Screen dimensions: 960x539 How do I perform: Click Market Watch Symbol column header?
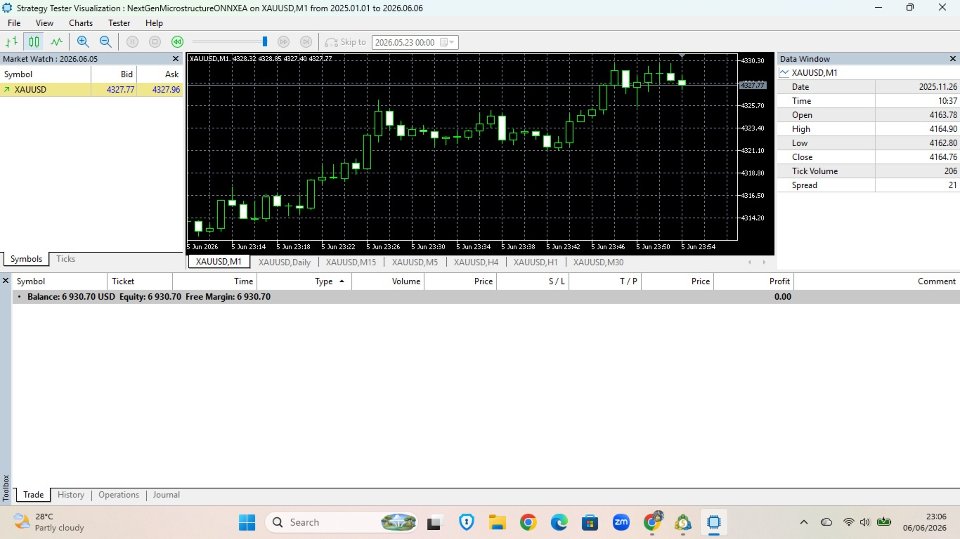tap(45, 74)
